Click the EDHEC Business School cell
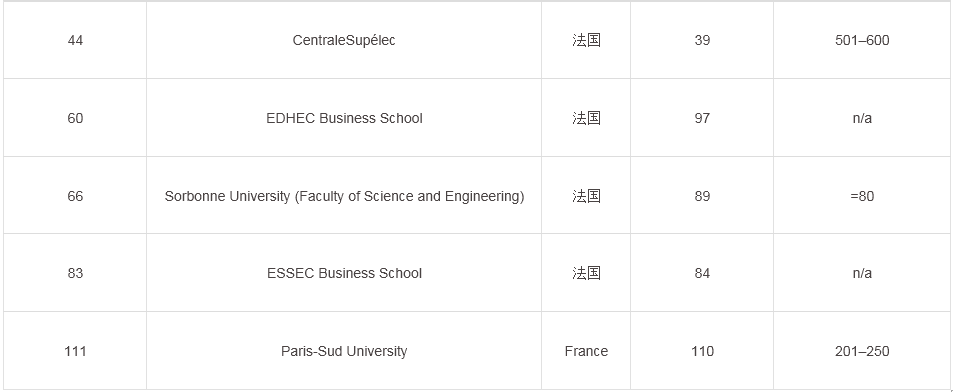 (344, 118)
